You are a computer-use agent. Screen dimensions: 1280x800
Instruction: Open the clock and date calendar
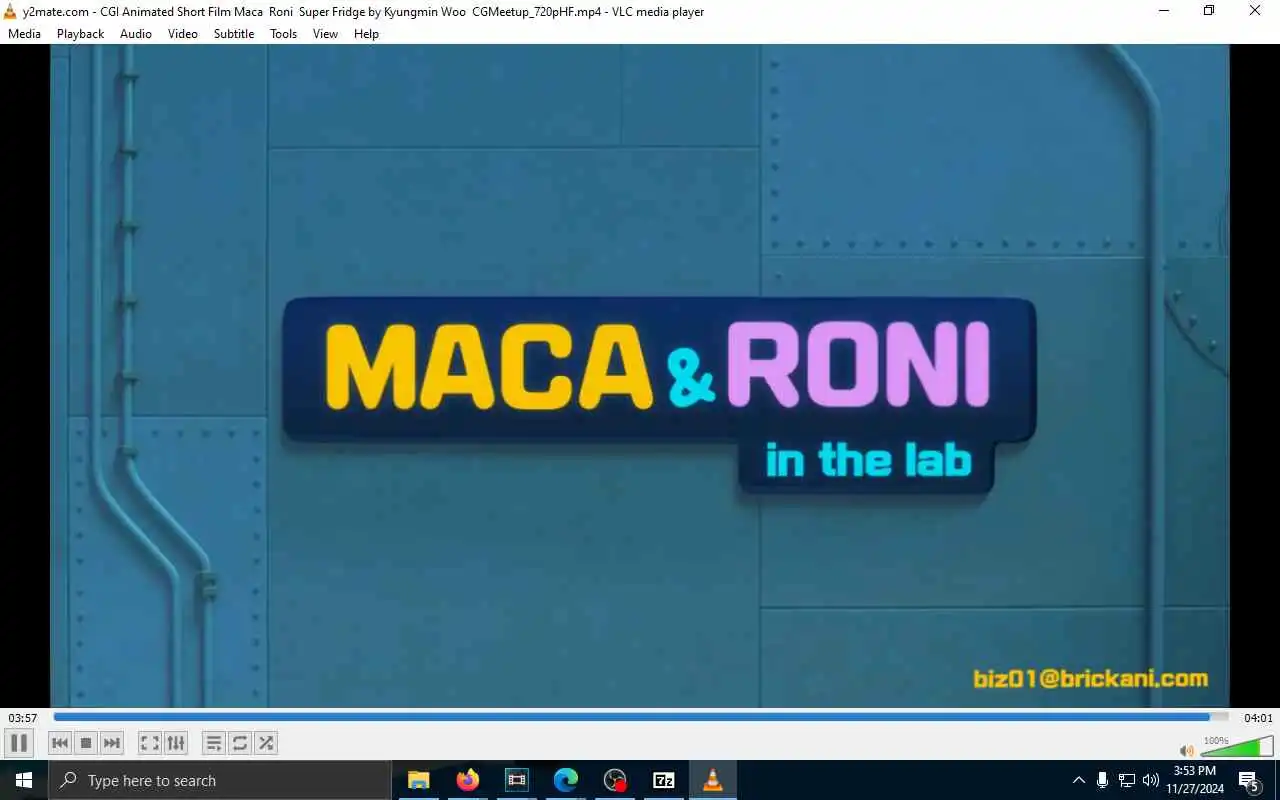click(x=1194, y=780)
